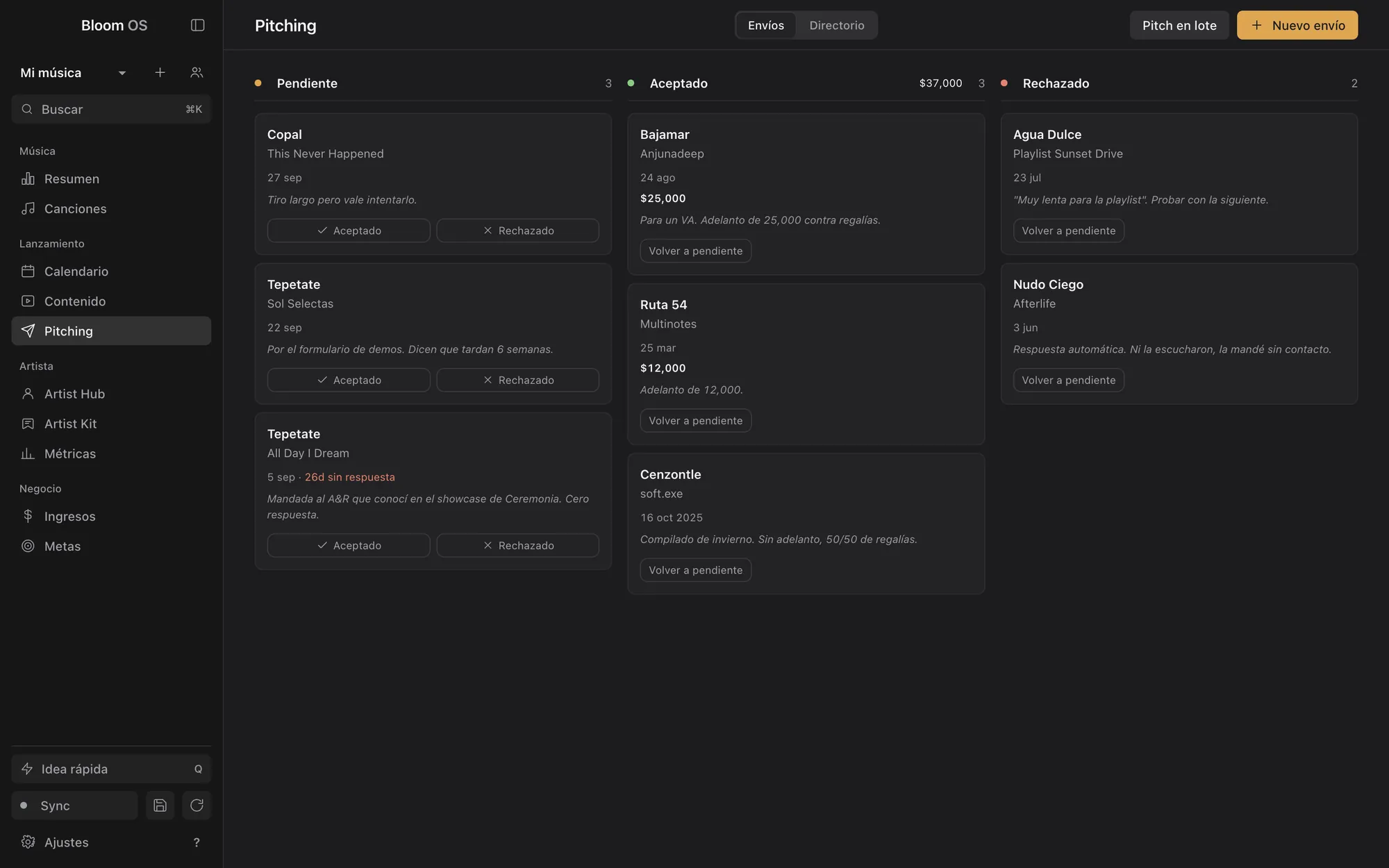The height and width of the screenshot is (868, 1389).
Task: Go to Canciones section
Action: tap(111, 208)
